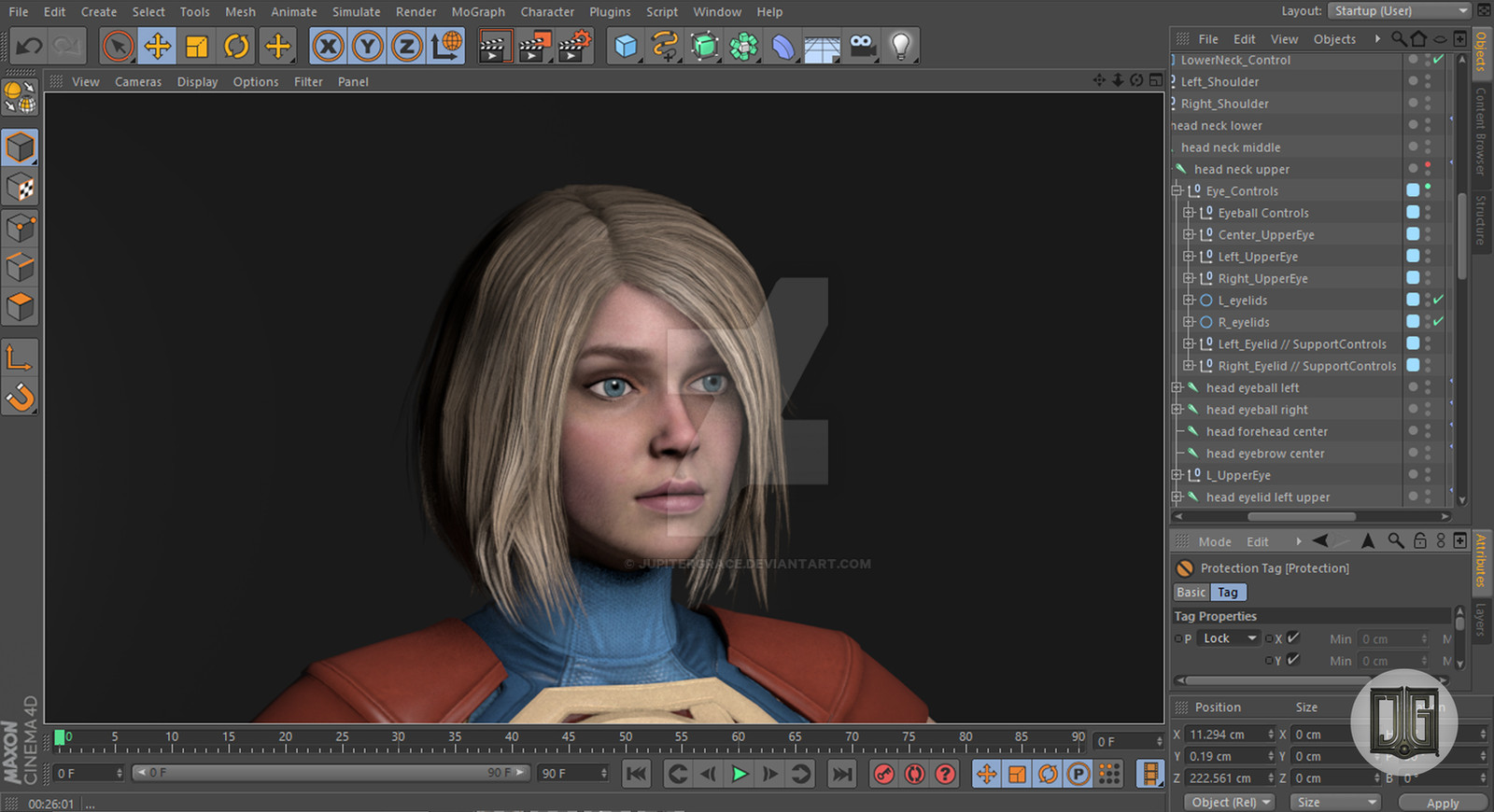The image size is (1494, 812).
Task: Add a light object
Action: click(901, 46)
